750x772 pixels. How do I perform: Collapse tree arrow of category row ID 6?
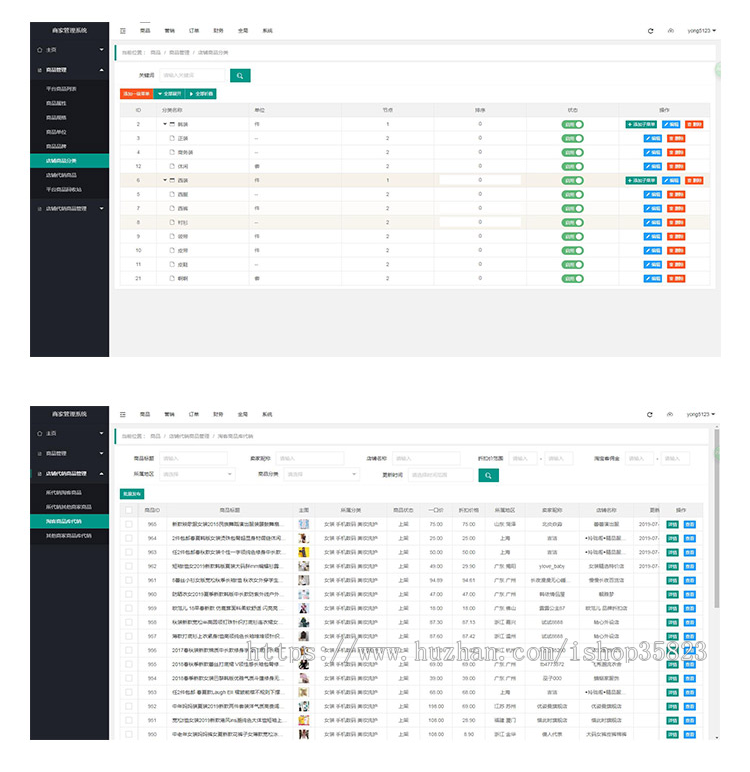pos(165,180)
